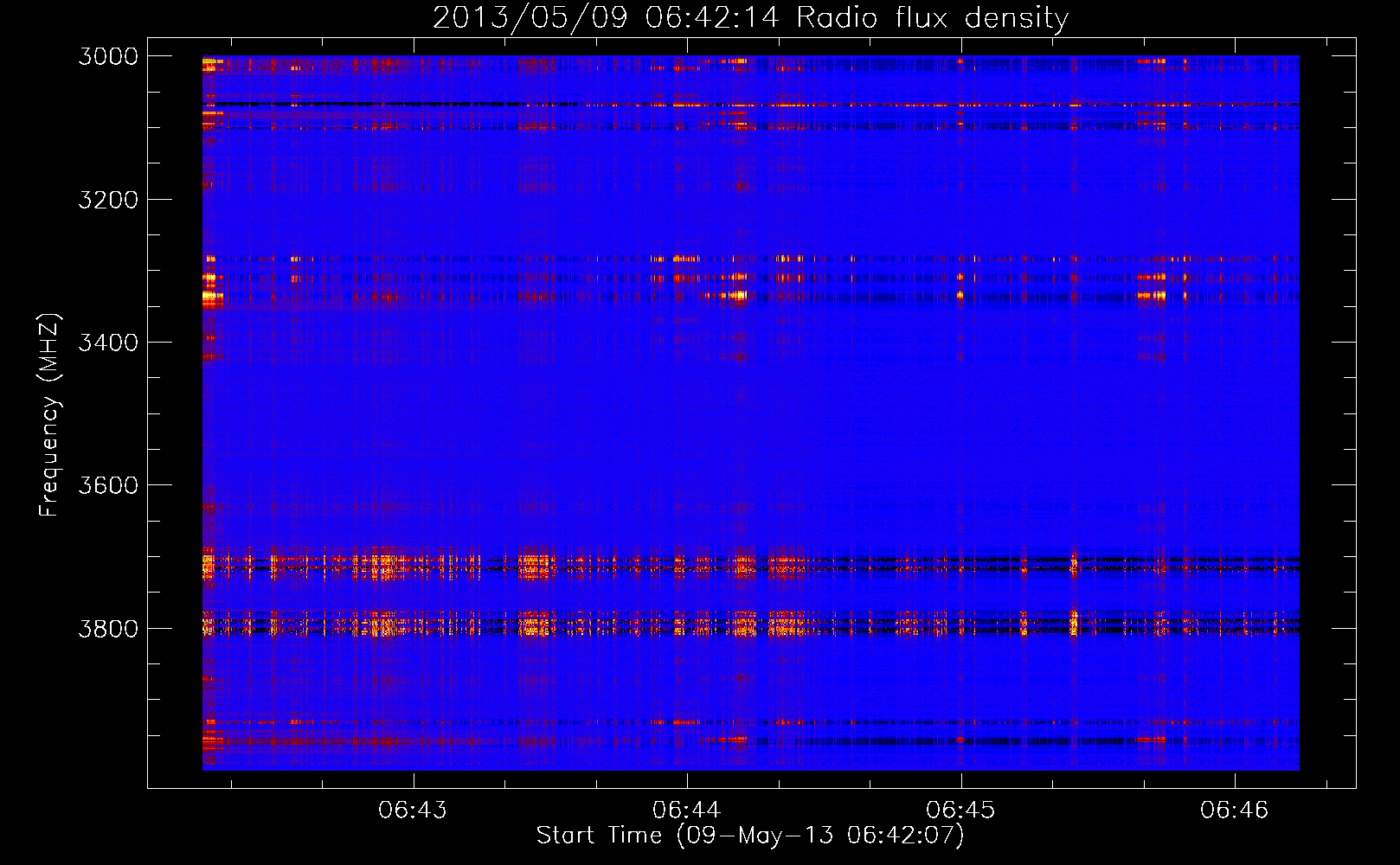Click the 06:44 time tick label
This screenshot has height=865, width=1400.
[x=687, y=810]
